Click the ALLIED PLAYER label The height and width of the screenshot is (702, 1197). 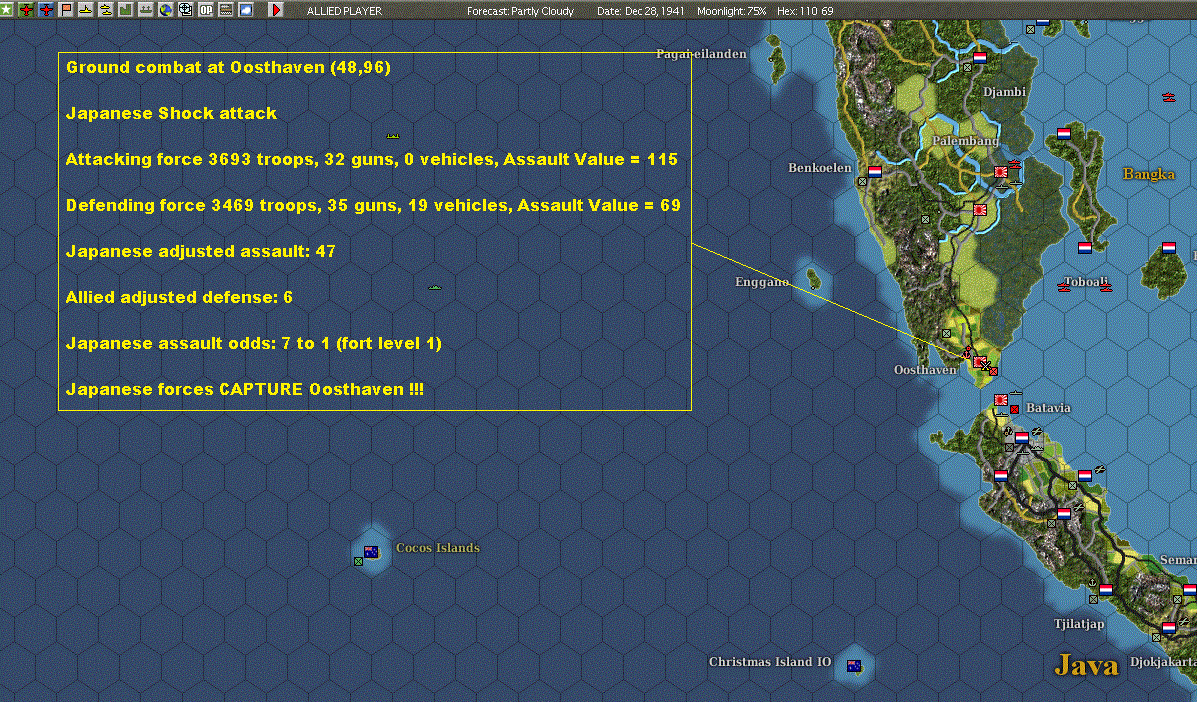[x=344, y=11]
